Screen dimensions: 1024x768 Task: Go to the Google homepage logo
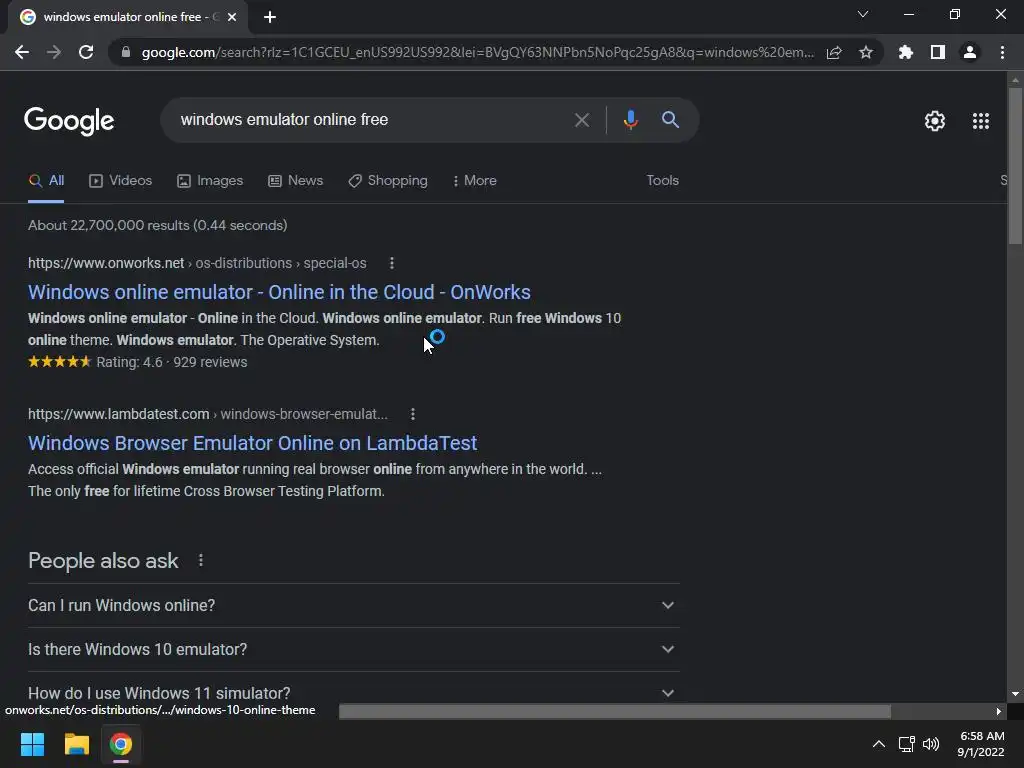[x=69, y=121]
